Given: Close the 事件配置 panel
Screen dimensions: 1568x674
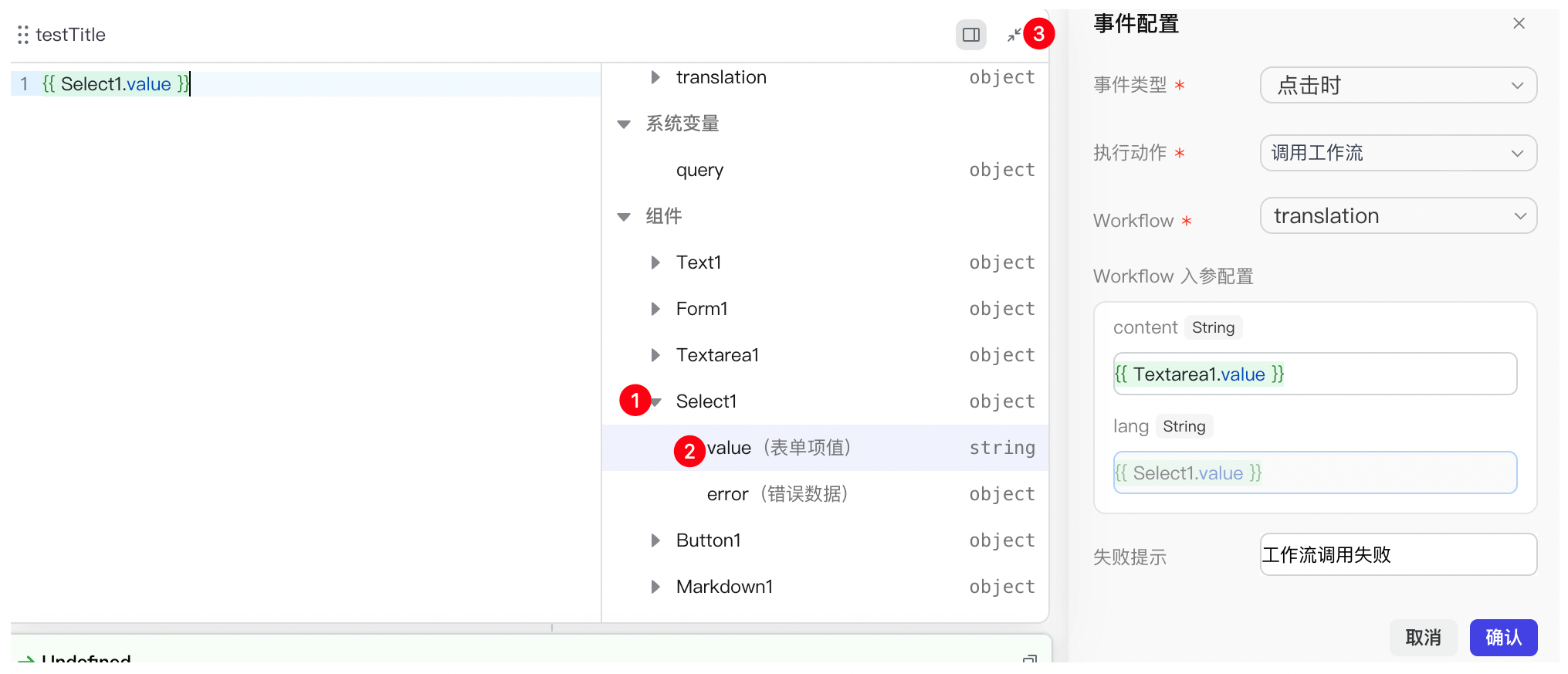Looking at the screenshot, I should pyautogui.click(x=1519, y=24).
